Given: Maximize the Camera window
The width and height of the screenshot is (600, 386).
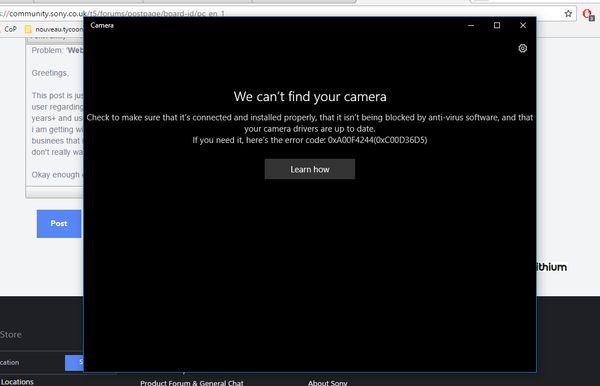Looking at the screenshot, I should (497, 25).
